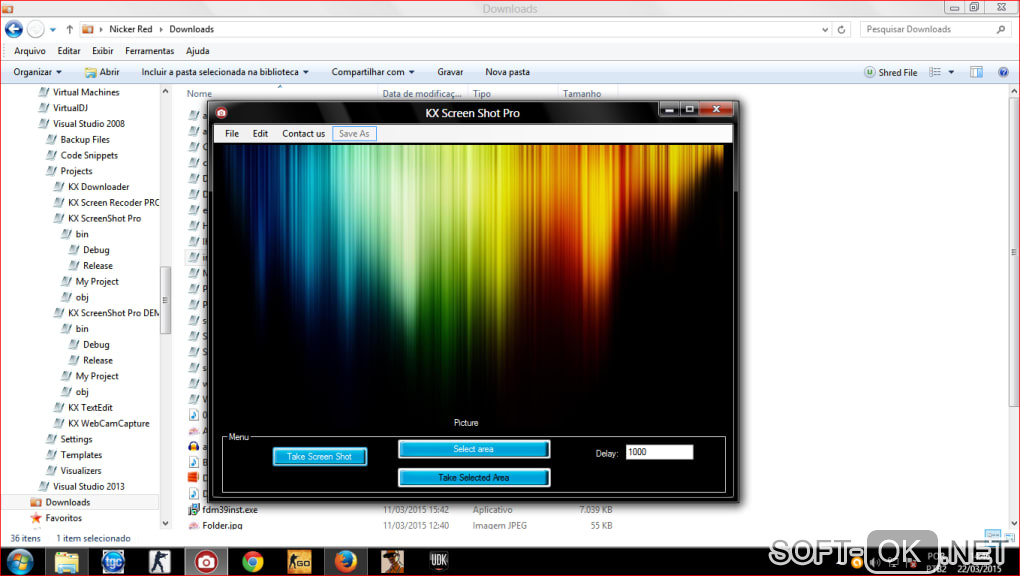
Task: Open the Ferramentas menu in Explorer
Action: (x=150, y=51)
